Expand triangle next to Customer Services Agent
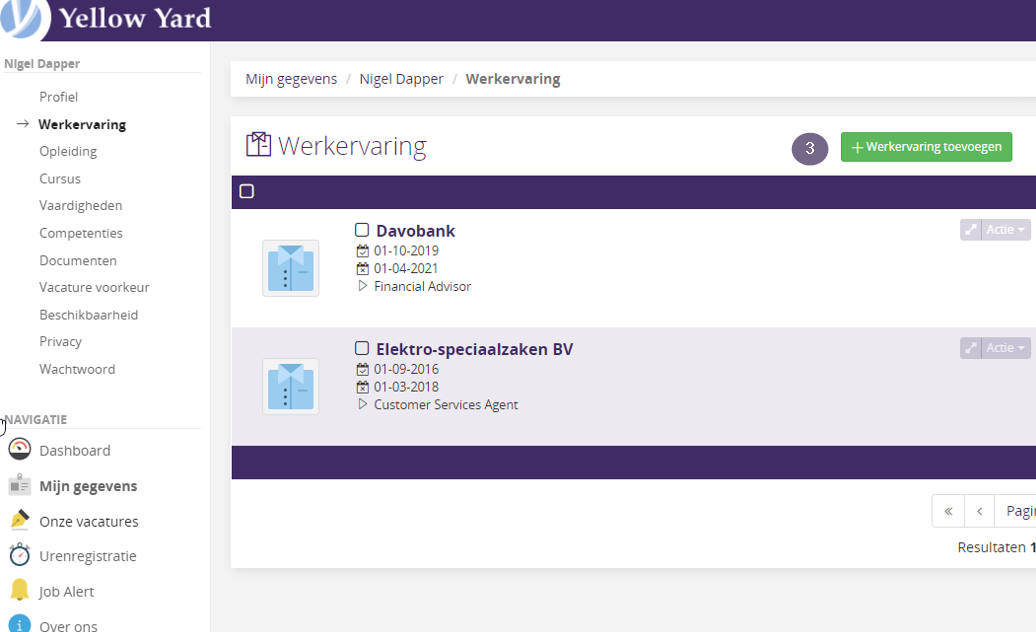Viewport: 1036px width, 632px height. pyautogui.click(x=362, y=404)
